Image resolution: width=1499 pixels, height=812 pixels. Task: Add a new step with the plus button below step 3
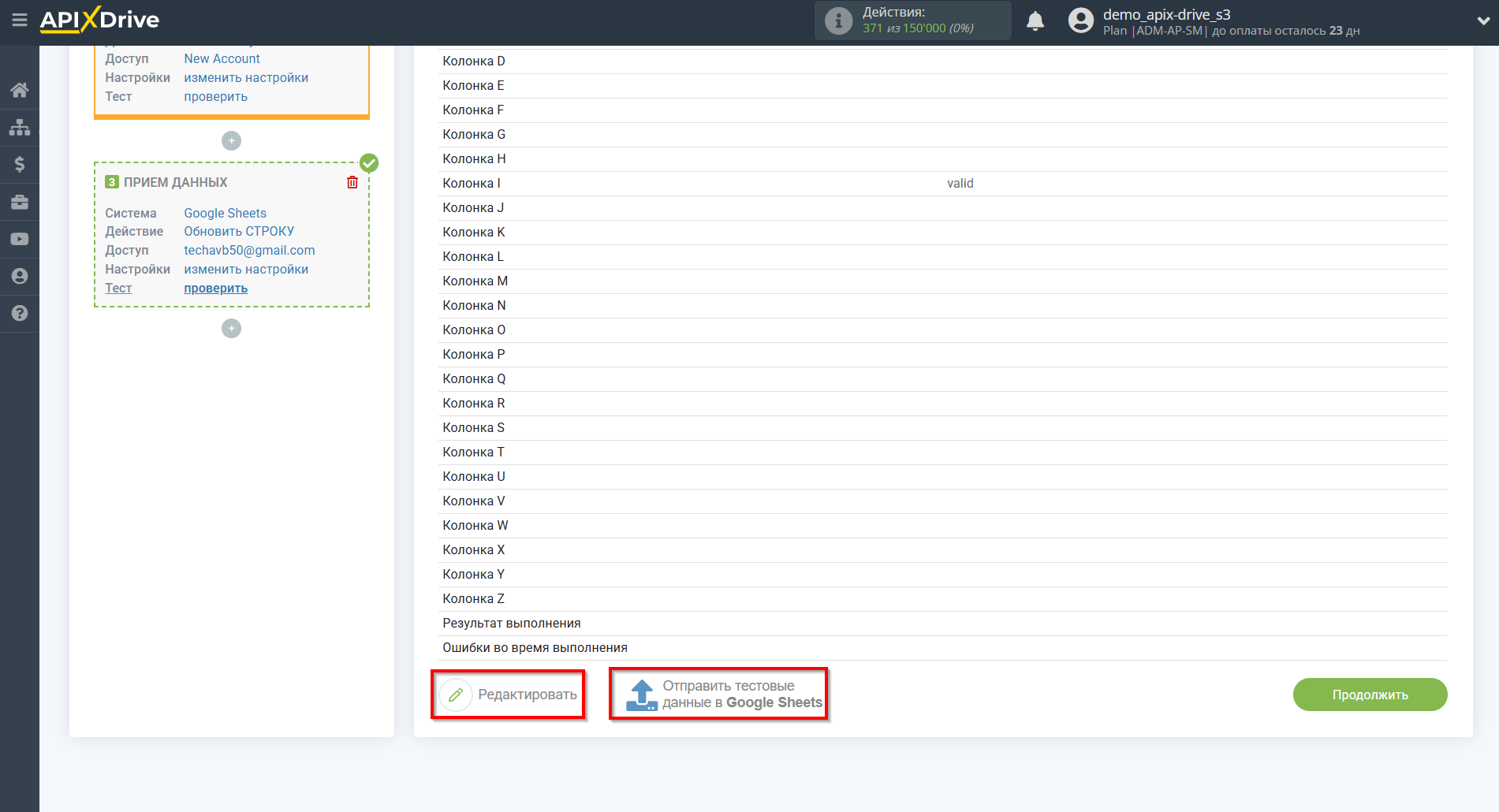(x=231, y=328)
